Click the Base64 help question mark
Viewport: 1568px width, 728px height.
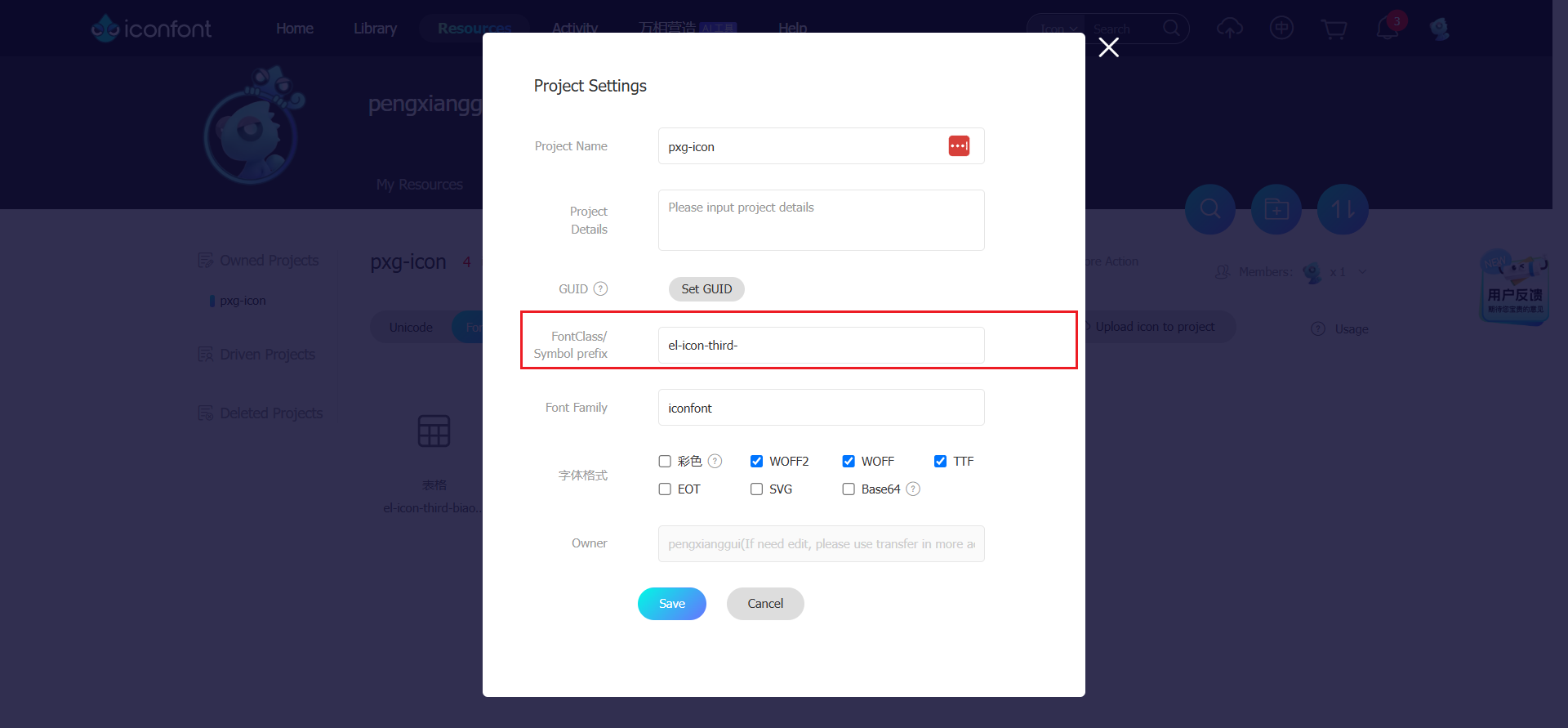point(913,489)
